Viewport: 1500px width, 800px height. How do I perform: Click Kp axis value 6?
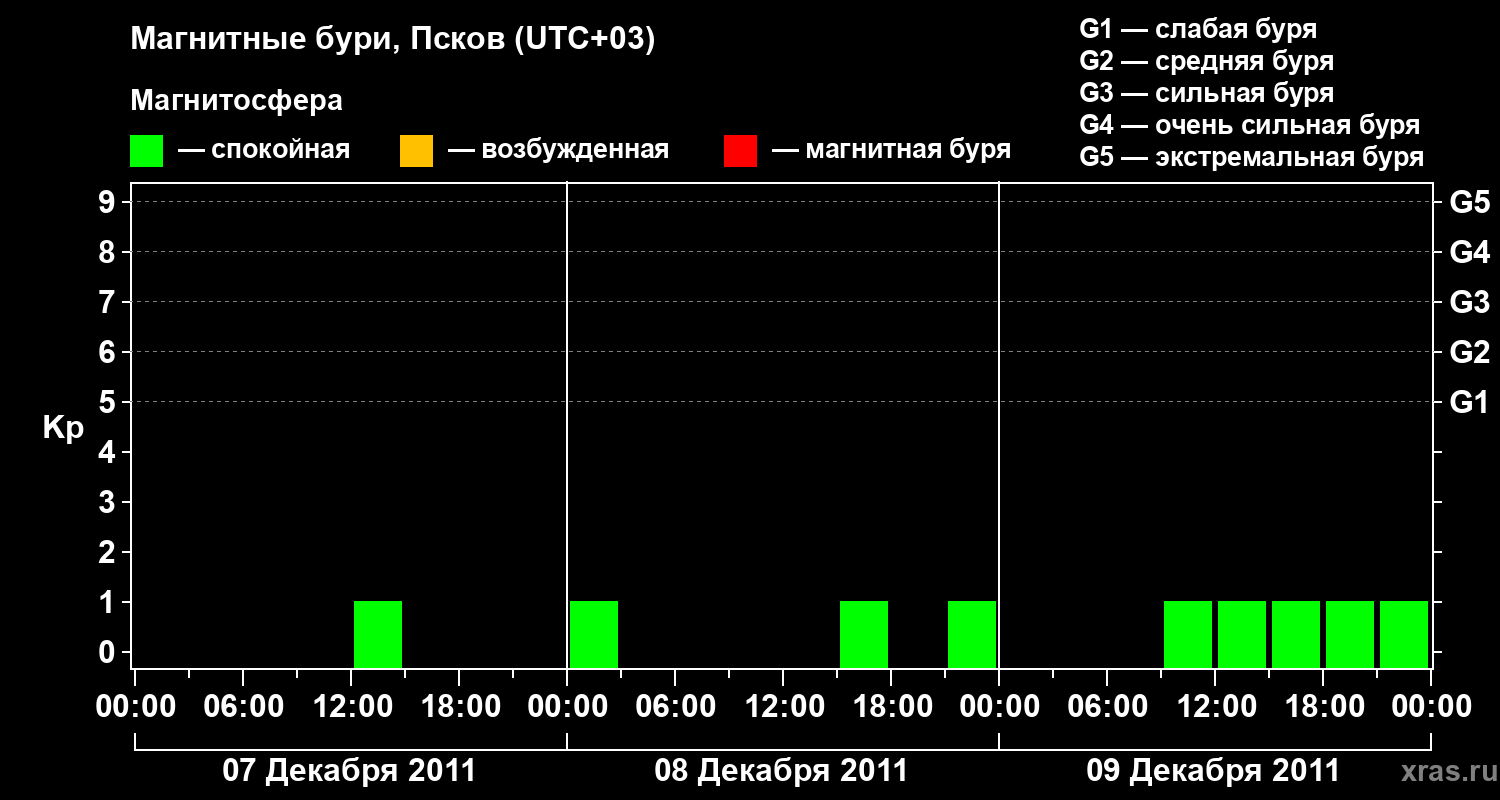point(108,352)
